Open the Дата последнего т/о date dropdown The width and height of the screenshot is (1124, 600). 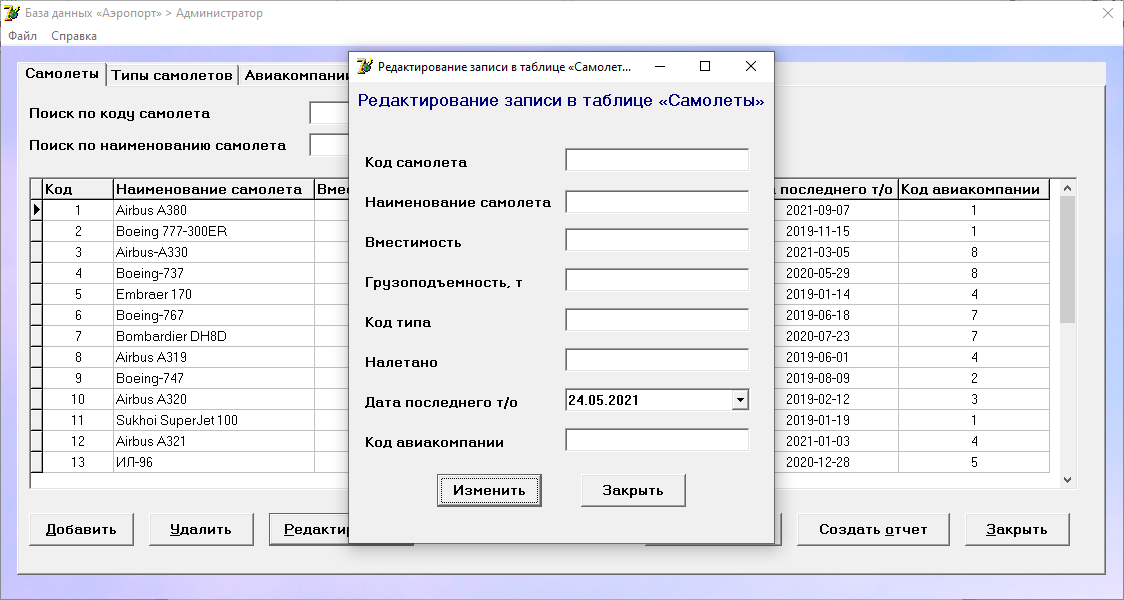point(740,400)
